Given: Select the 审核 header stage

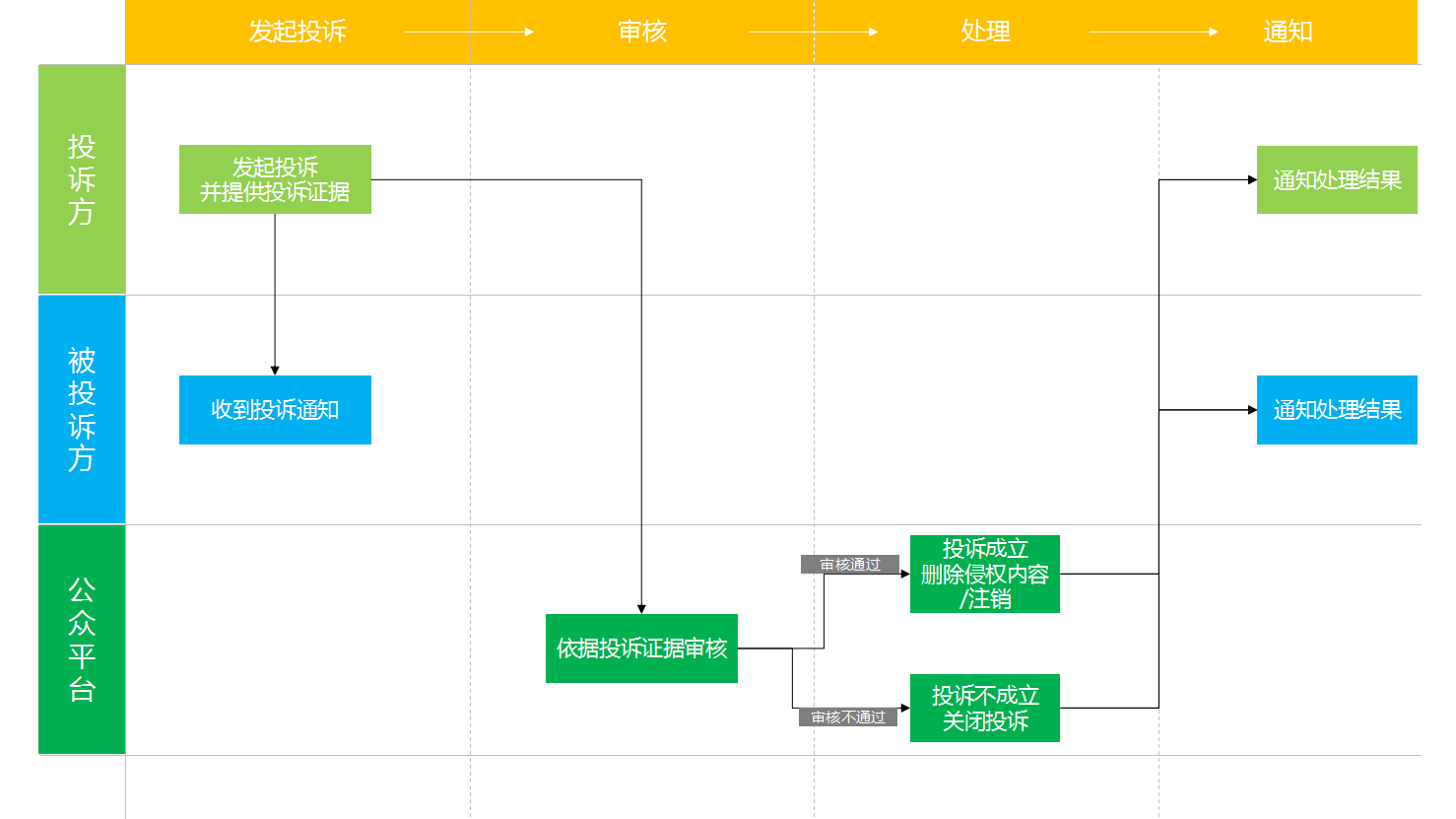Looking at the screenshot, I should (642, 32).
